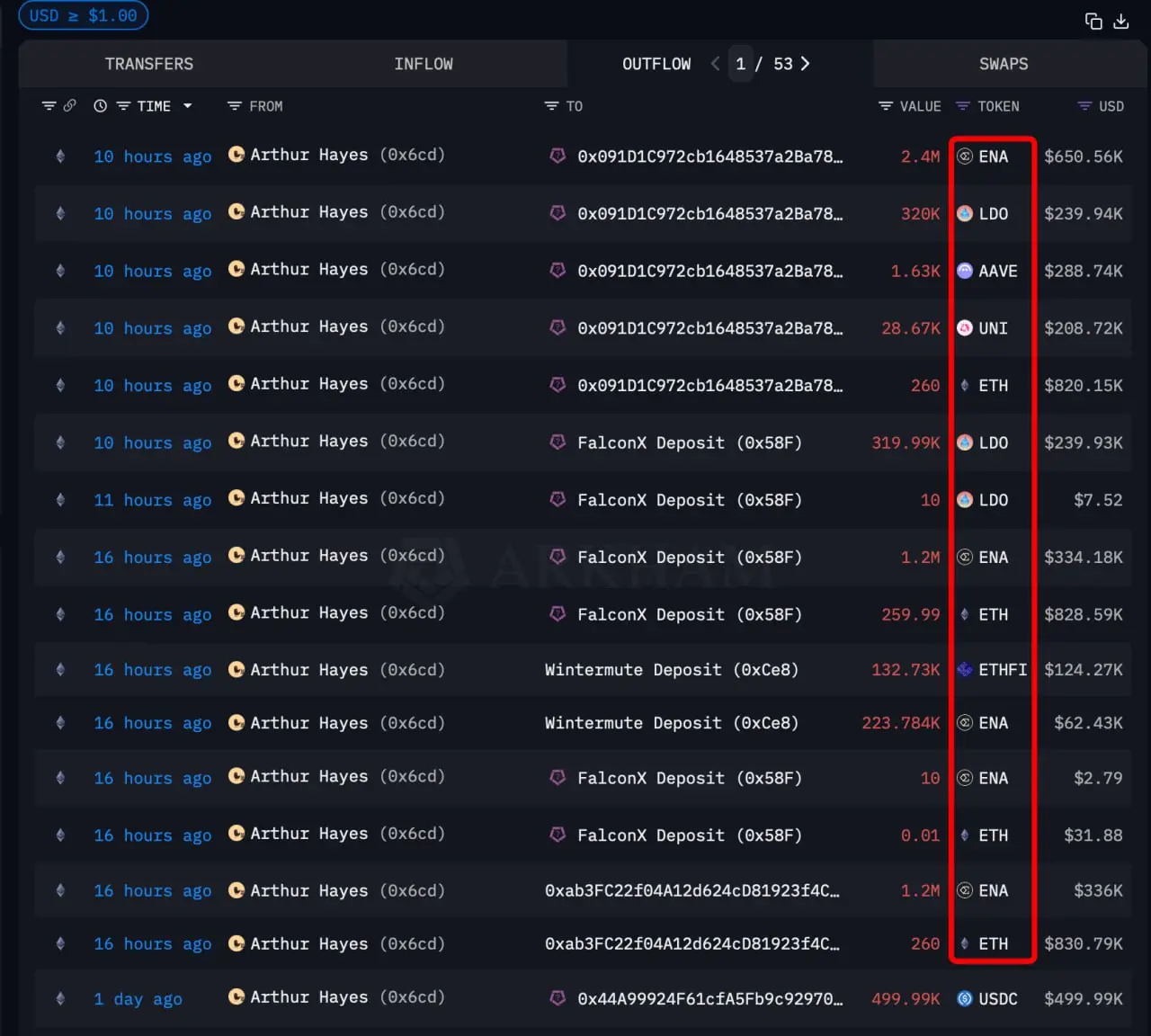Viewport: 1151px width, 1036px height.
Task: Go to previous page arrow
Action: pos(716,64)
